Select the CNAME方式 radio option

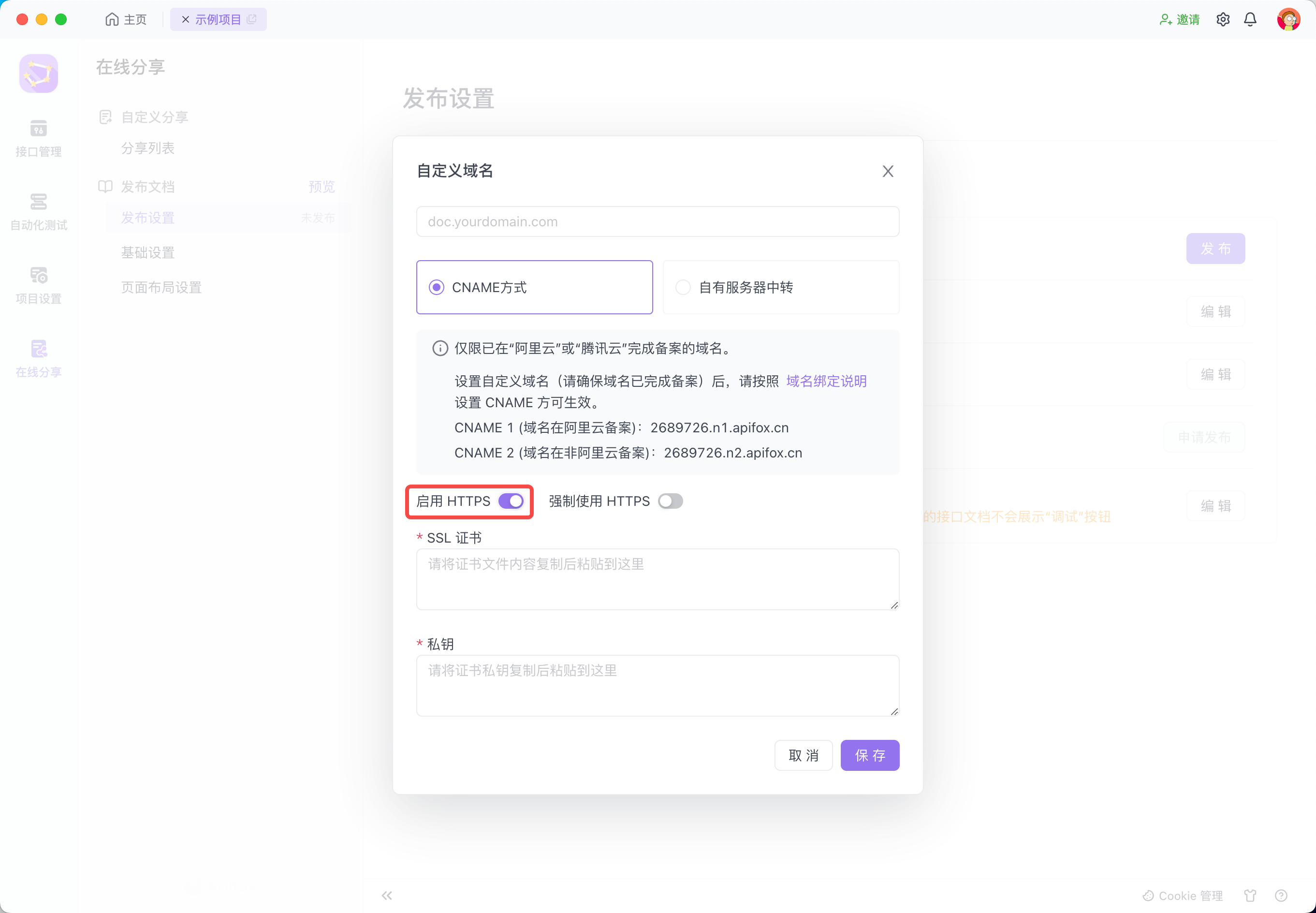click(x=437, y=287)
